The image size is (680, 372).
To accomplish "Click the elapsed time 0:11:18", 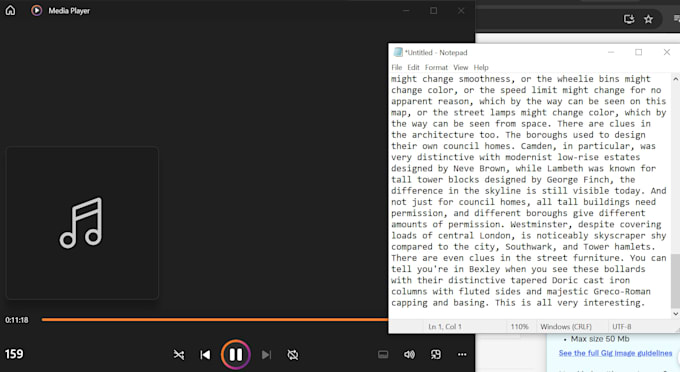I will [16, 320].
